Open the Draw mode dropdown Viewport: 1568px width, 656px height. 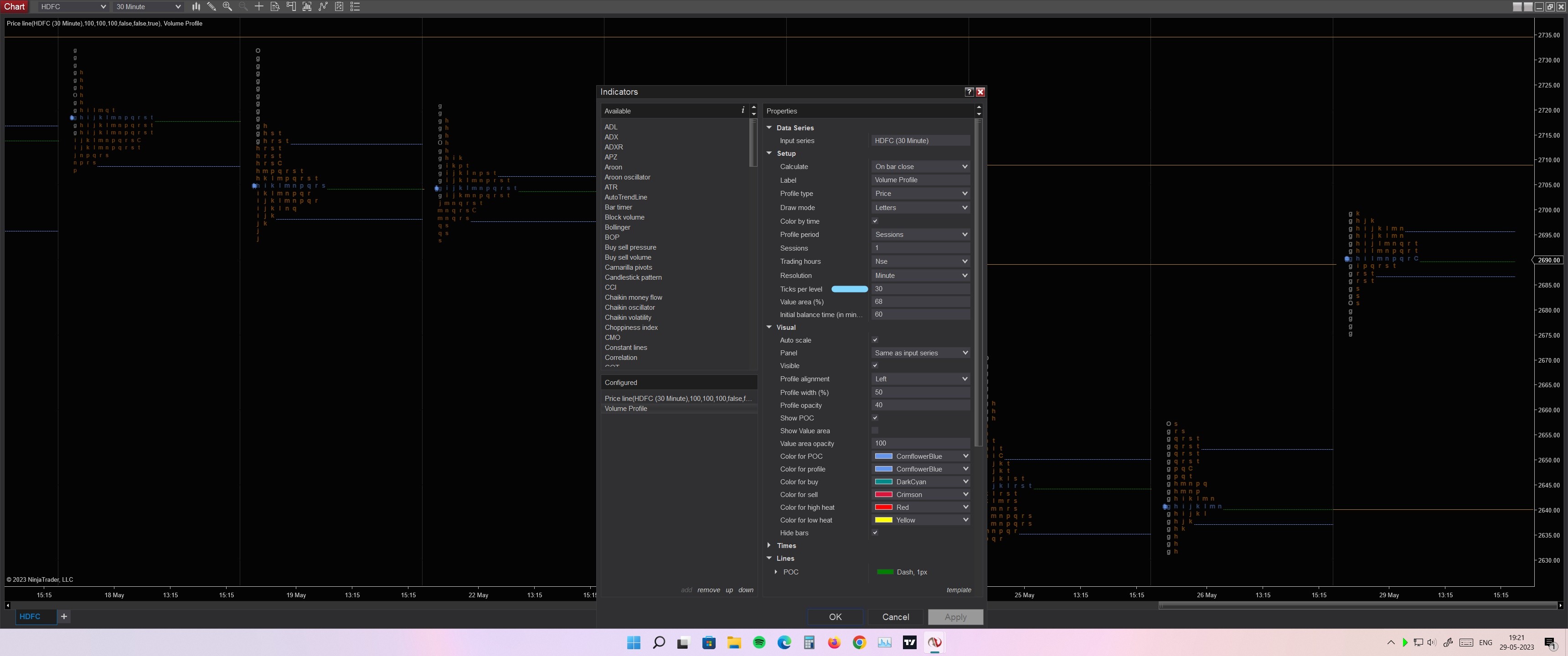point(920,208)
